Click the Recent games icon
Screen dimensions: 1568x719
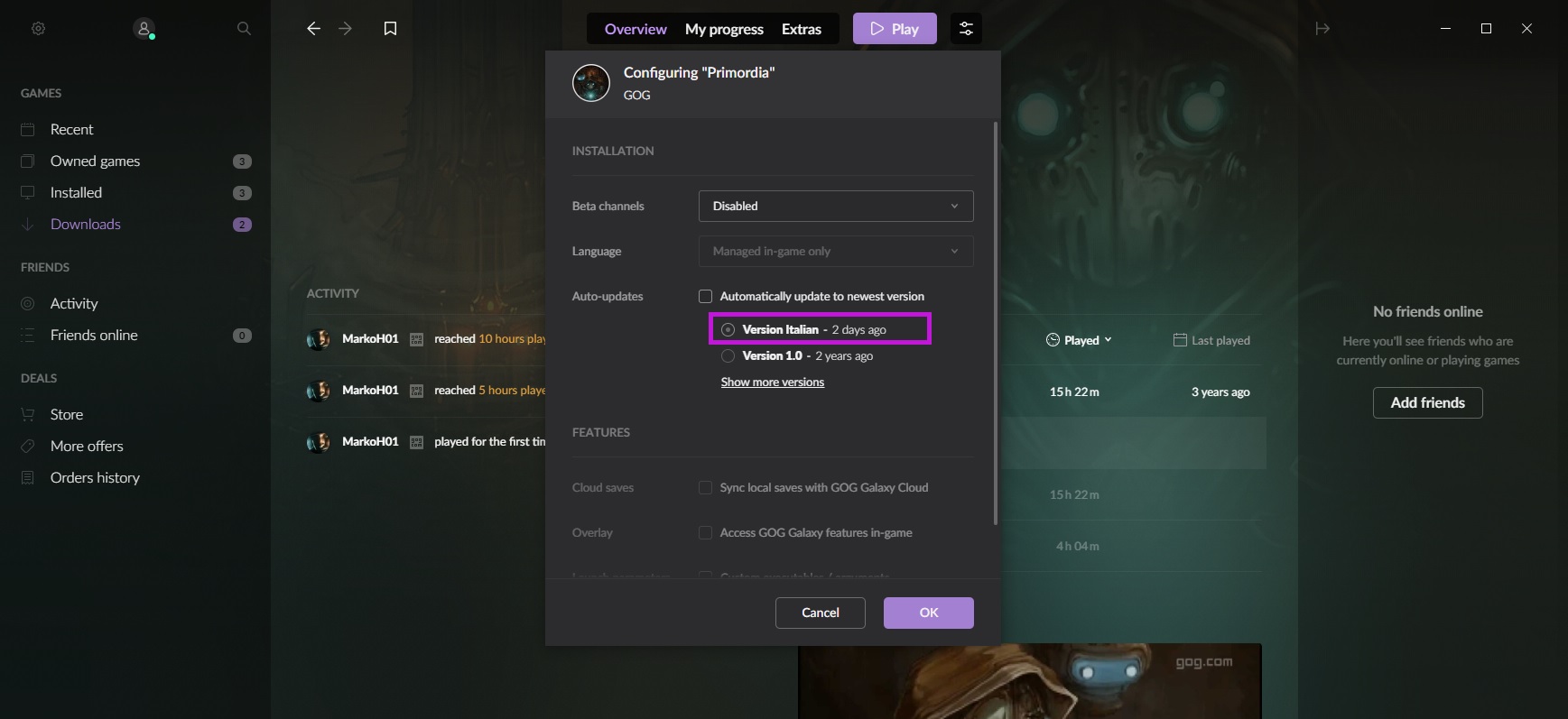[28, 129]
